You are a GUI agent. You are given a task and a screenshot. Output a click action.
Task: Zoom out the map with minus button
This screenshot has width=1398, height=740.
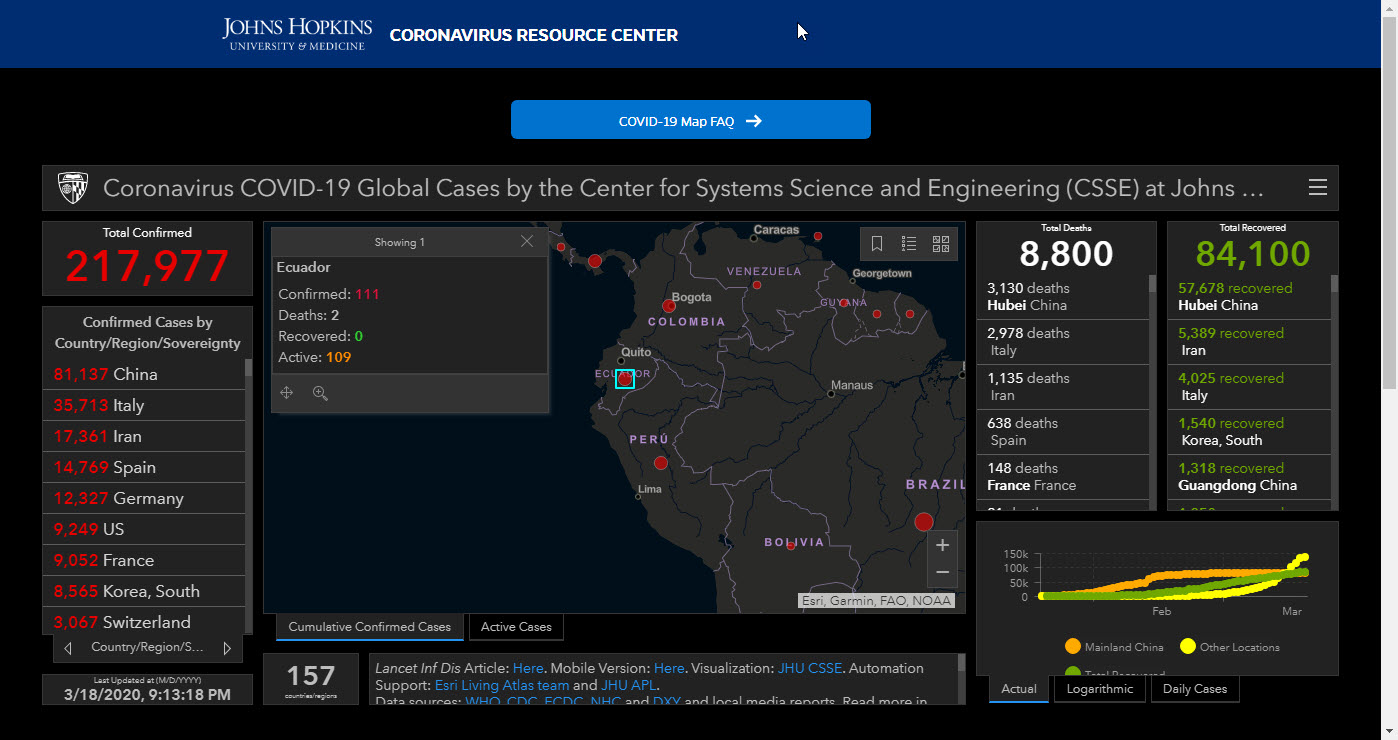coord(942,573)
